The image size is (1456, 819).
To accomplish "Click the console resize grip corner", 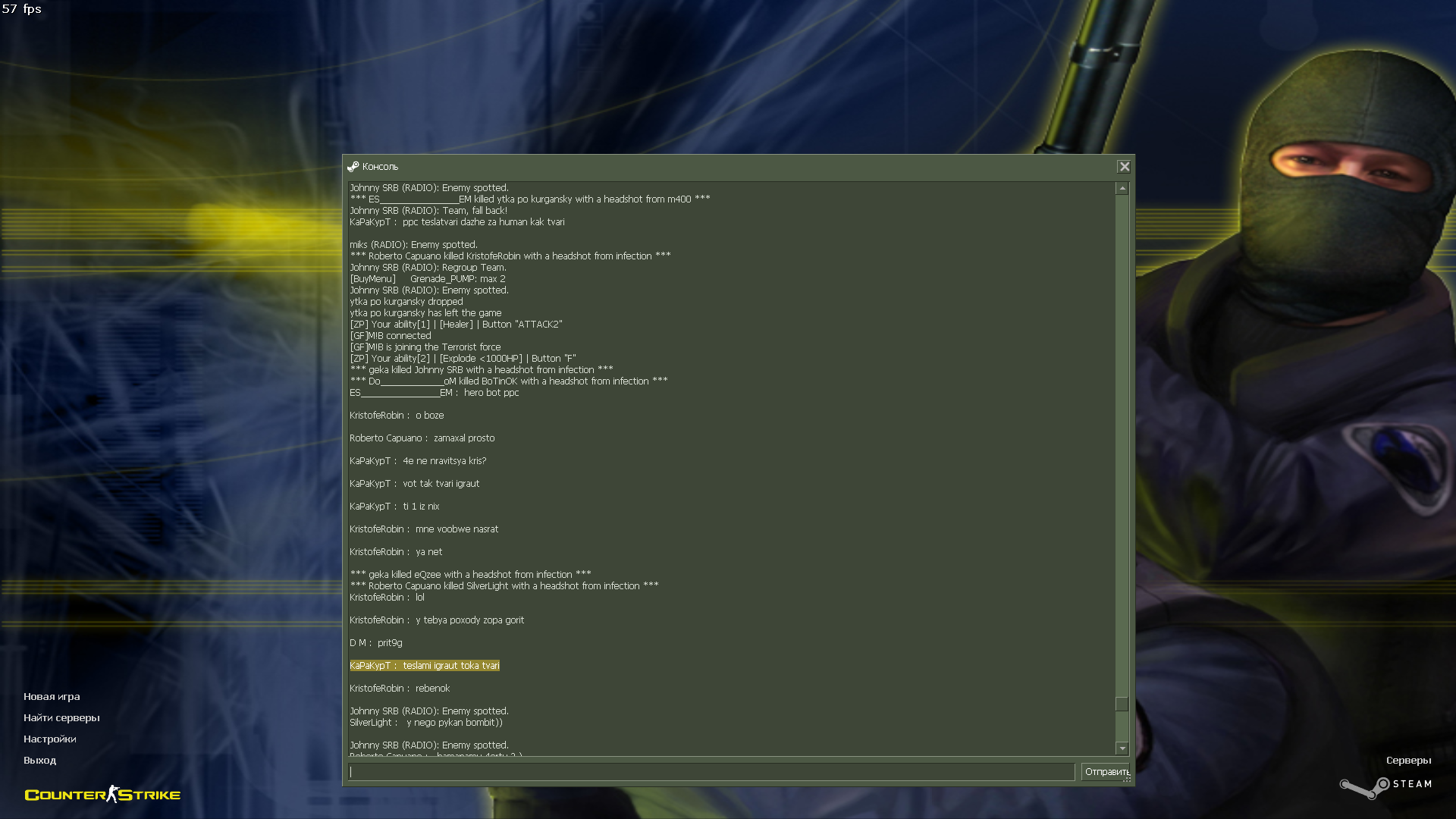I will coord(1128,779).
